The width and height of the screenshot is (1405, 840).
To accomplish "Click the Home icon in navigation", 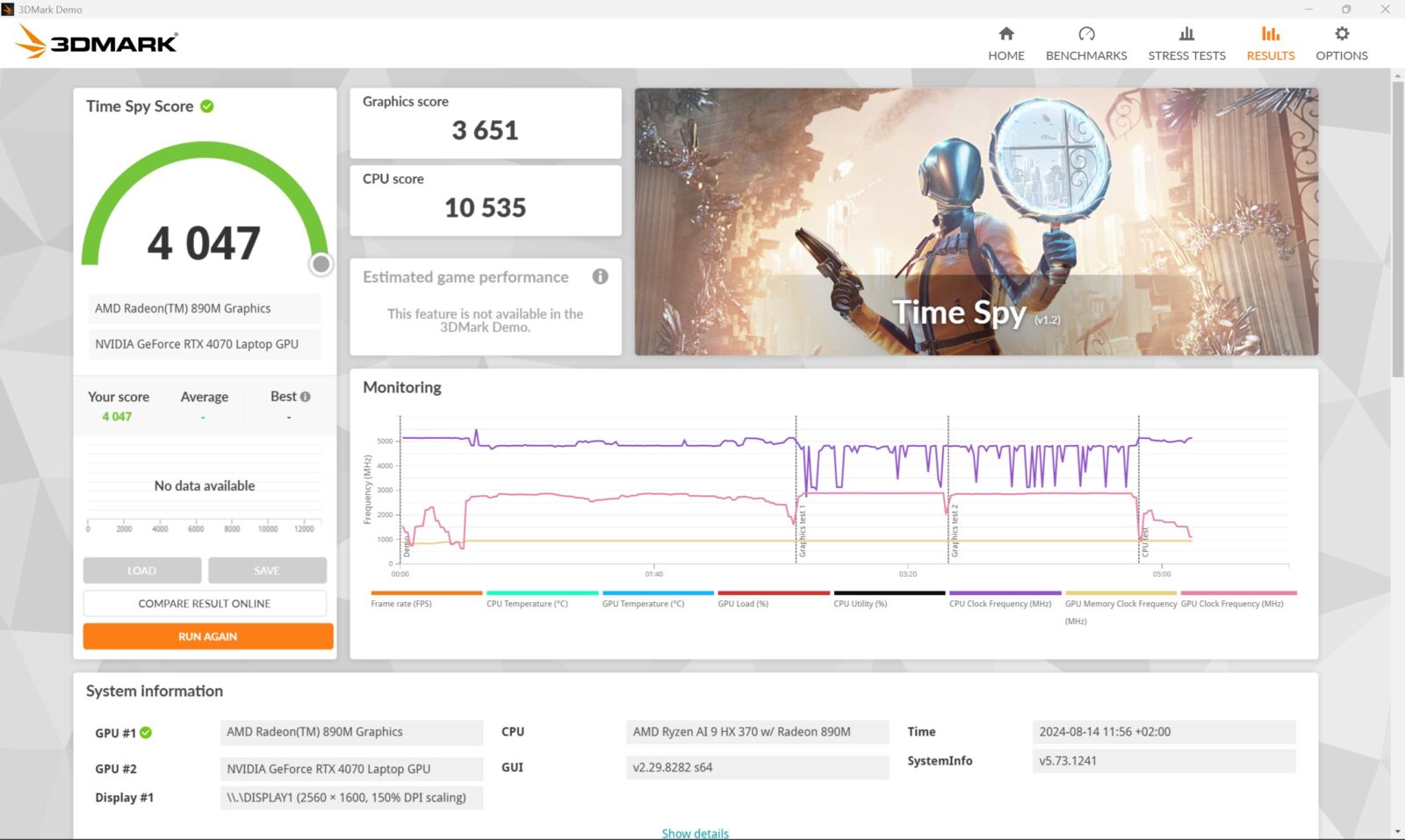I will [x=1006, y=34].
